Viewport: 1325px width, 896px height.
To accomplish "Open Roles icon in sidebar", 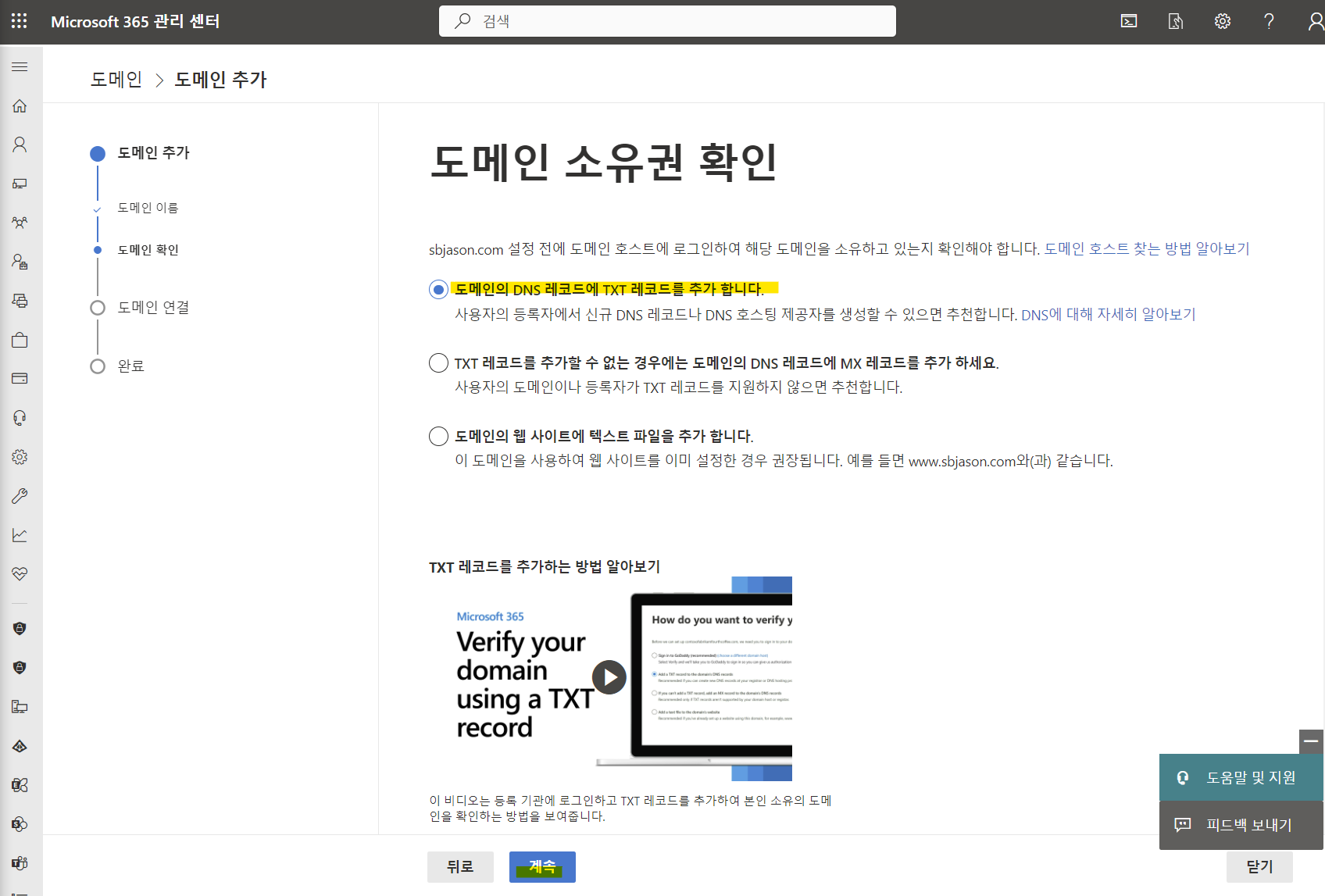I will (x=20, y=262).
